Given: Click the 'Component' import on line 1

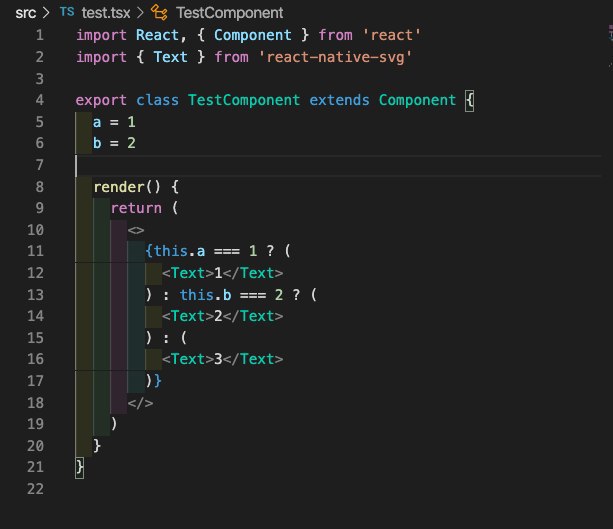Looking at the screenshot, I should 253,35.
